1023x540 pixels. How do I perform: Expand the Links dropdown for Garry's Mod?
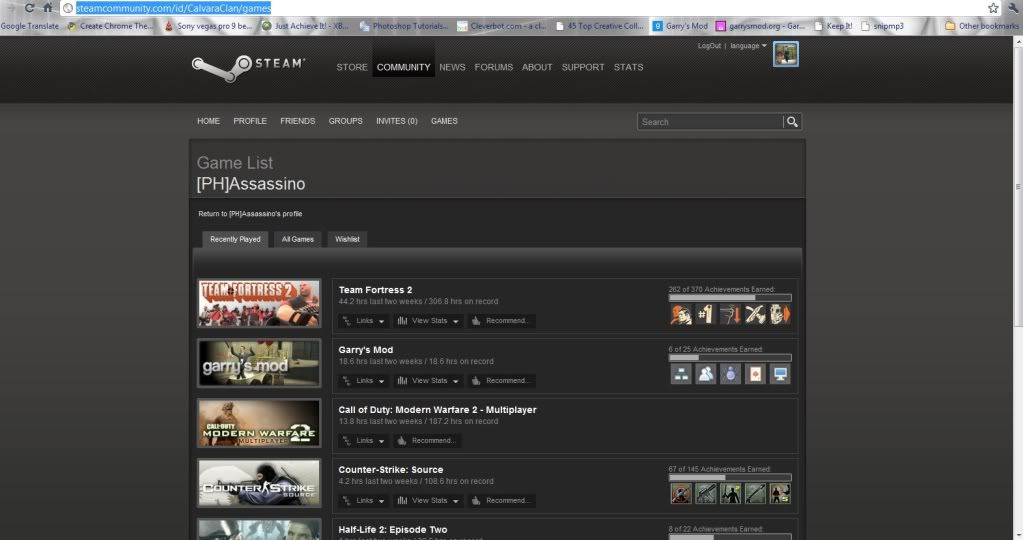pyautogui.click(x=363, y=381)
